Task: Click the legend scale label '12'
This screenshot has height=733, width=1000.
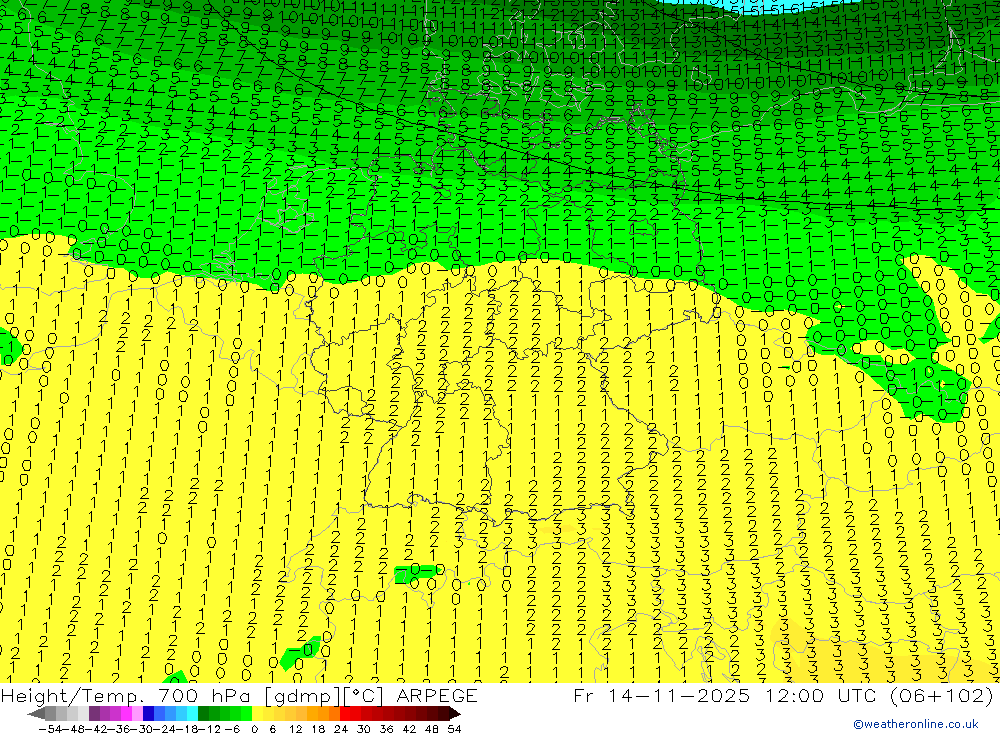Action: coord(296,729)
